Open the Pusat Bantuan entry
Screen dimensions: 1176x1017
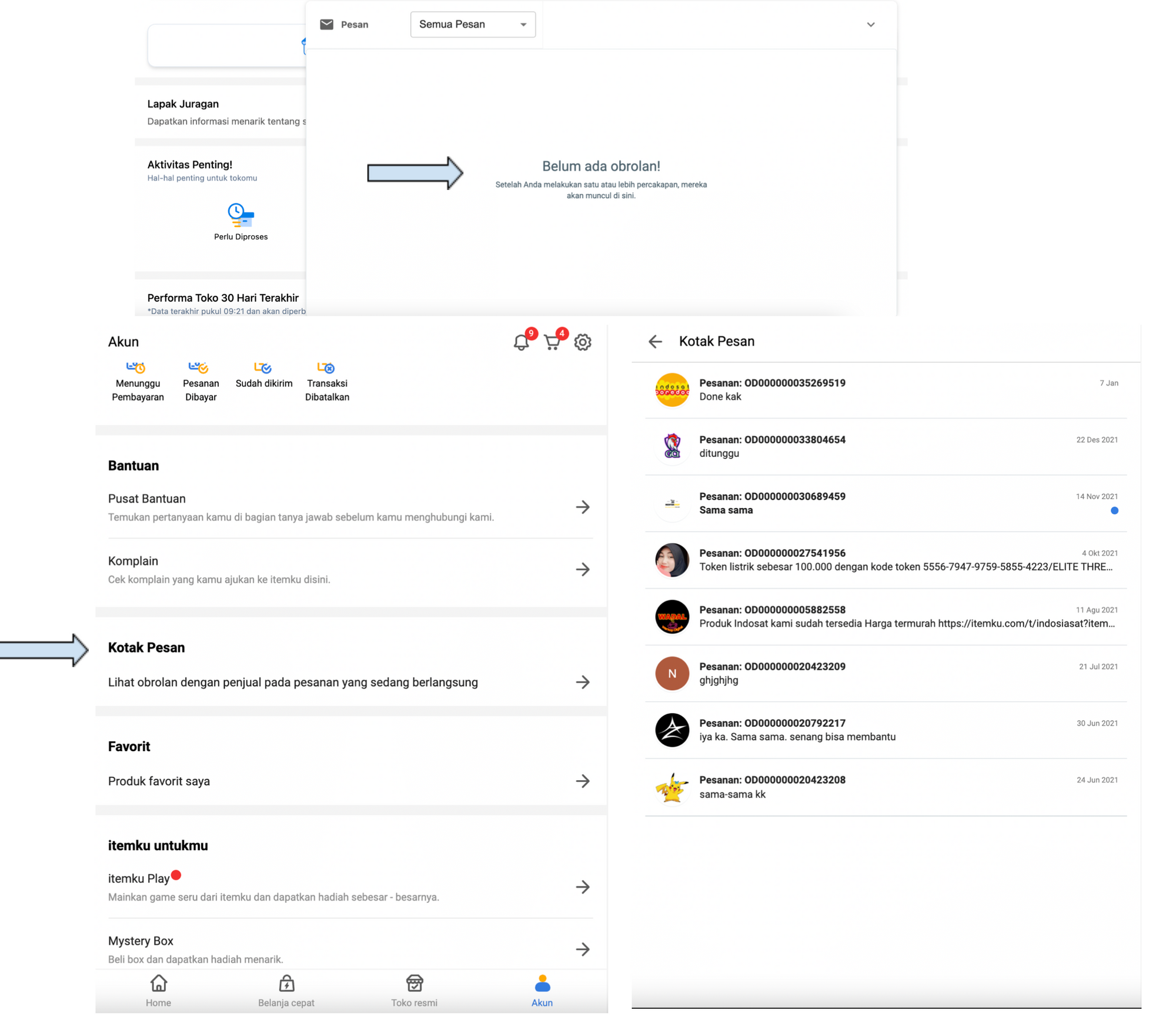point(350,507)
